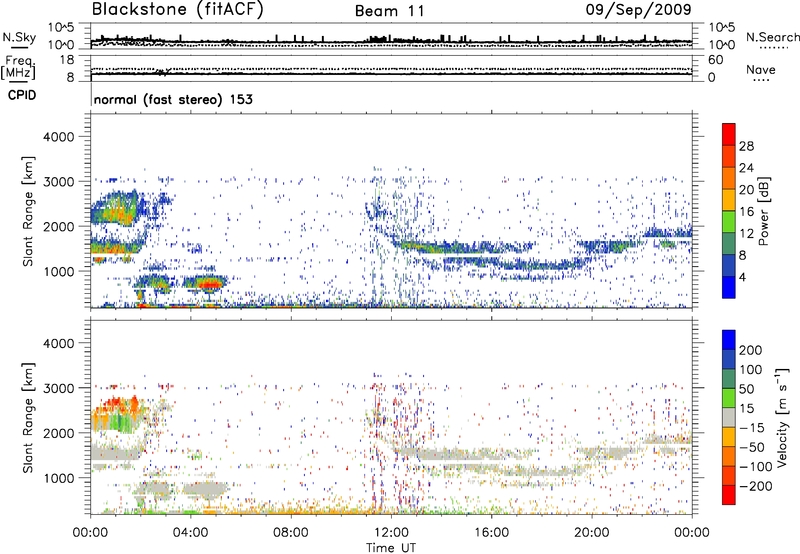Click the right 10^0 noise axis label
800x554 pixels.
point(722,45)
